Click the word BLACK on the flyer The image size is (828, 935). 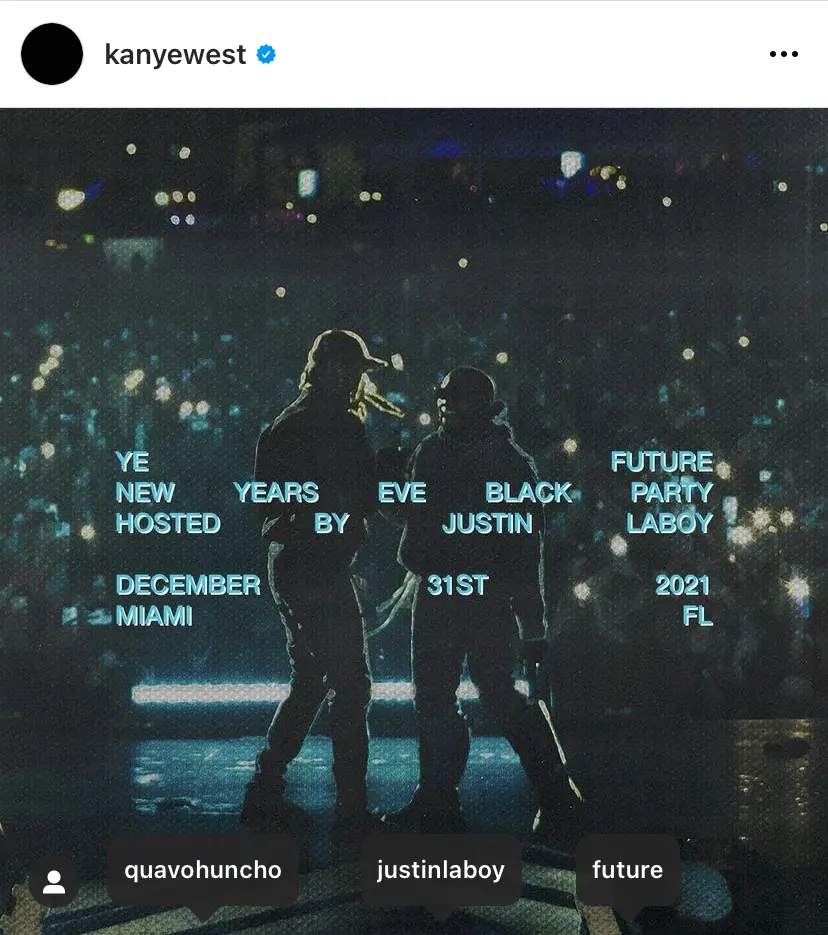coord(529,493)
